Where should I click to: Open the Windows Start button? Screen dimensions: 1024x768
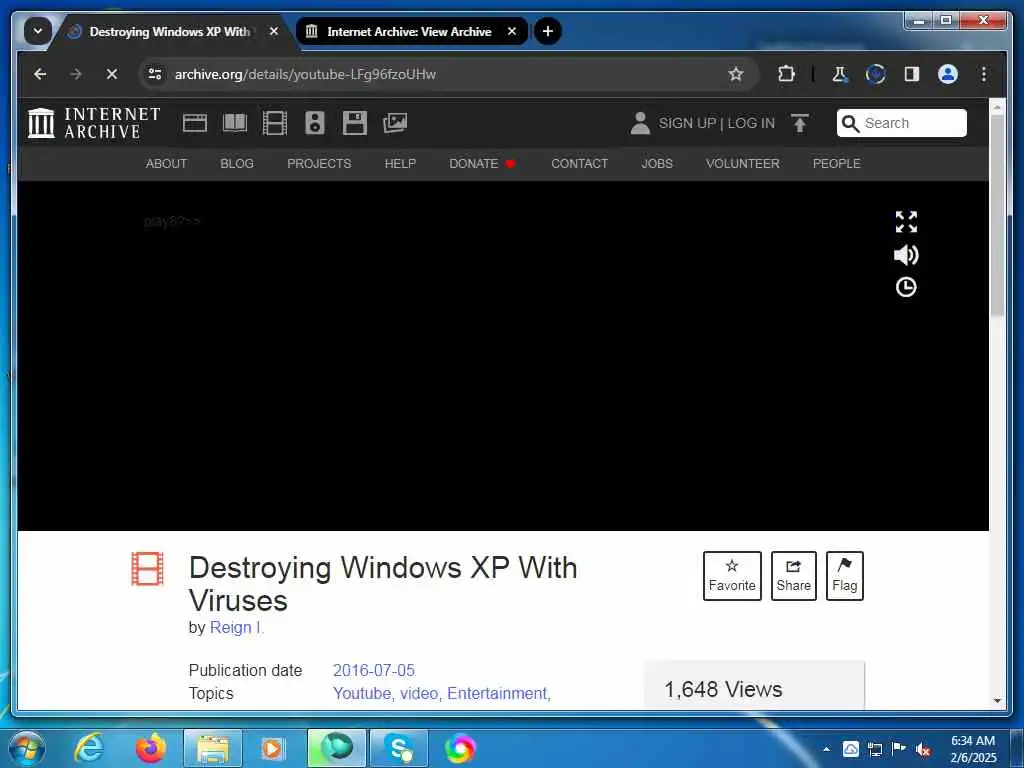26,748
